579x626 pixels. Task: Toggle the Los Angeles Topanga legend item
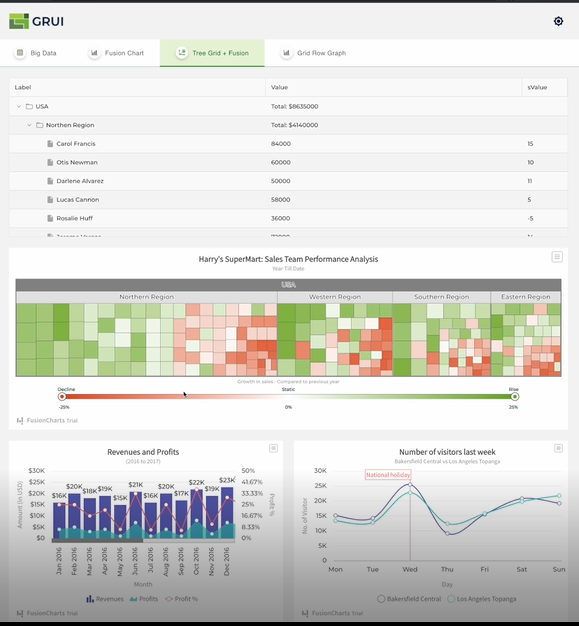tap(482, 599)
